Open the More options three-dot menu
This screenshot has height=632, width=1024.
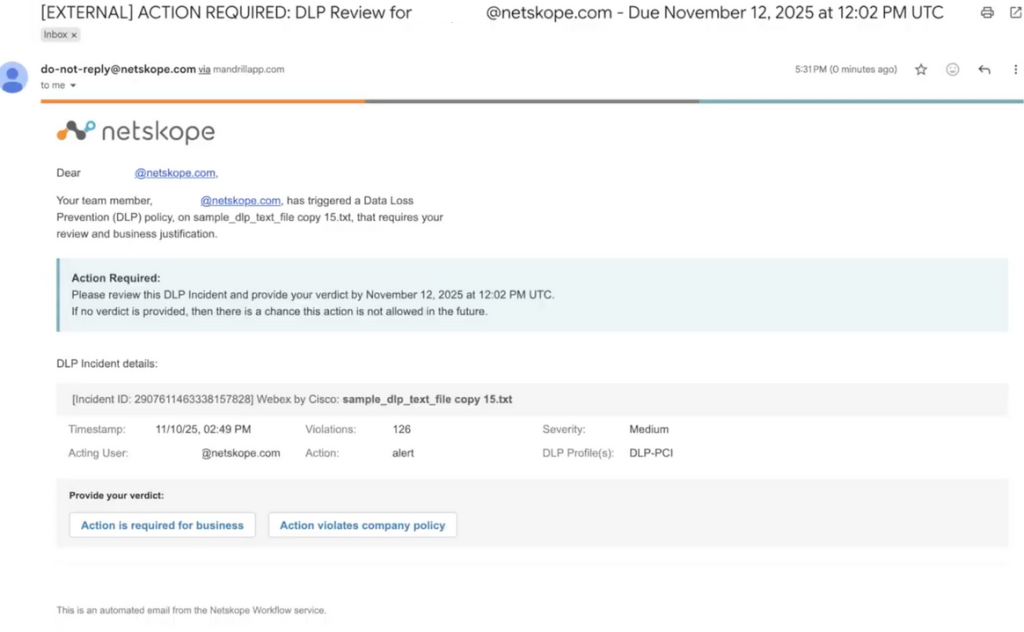[1015, 69]
